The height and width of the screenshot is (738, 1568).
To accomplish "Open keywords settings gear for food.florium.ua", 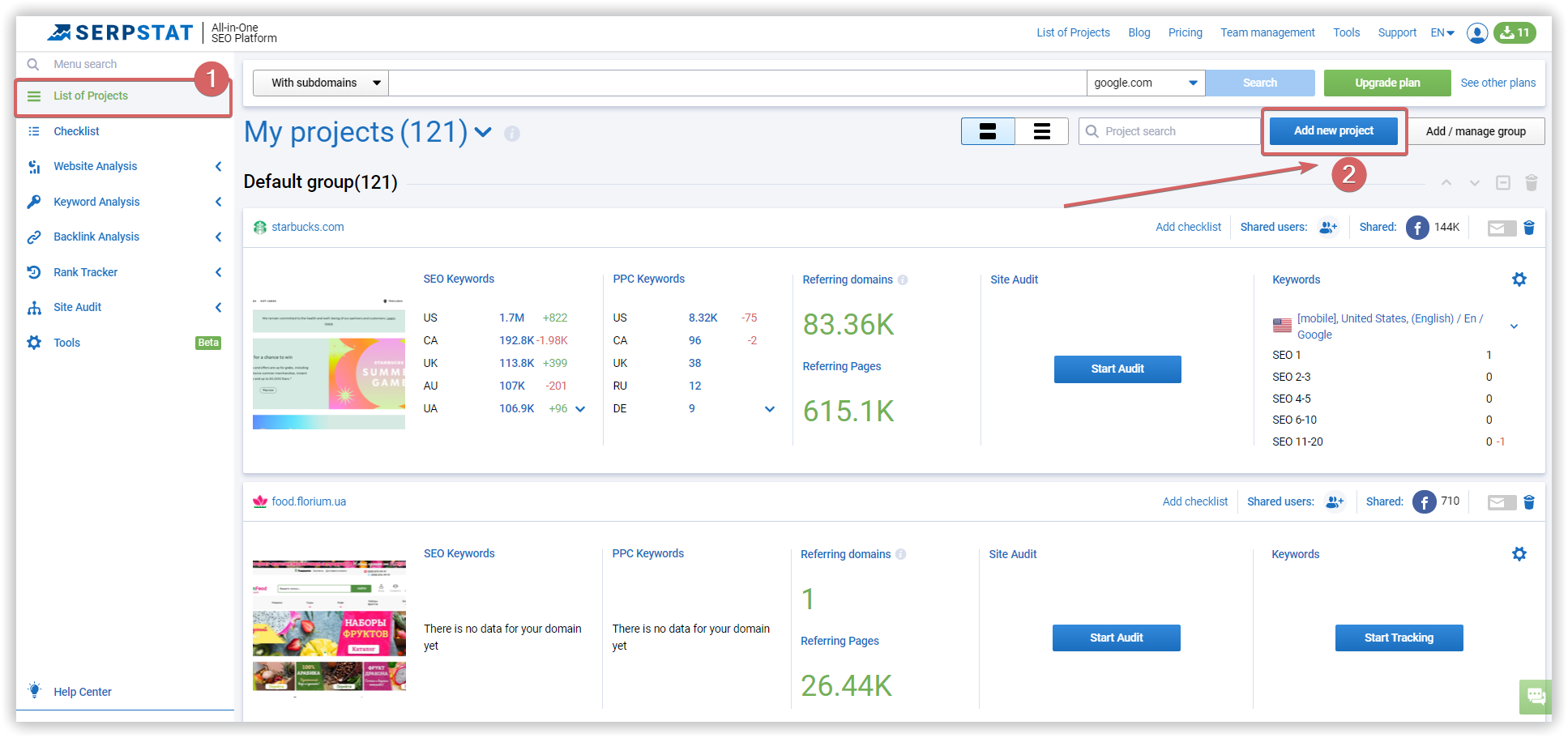I will 1519,554.
